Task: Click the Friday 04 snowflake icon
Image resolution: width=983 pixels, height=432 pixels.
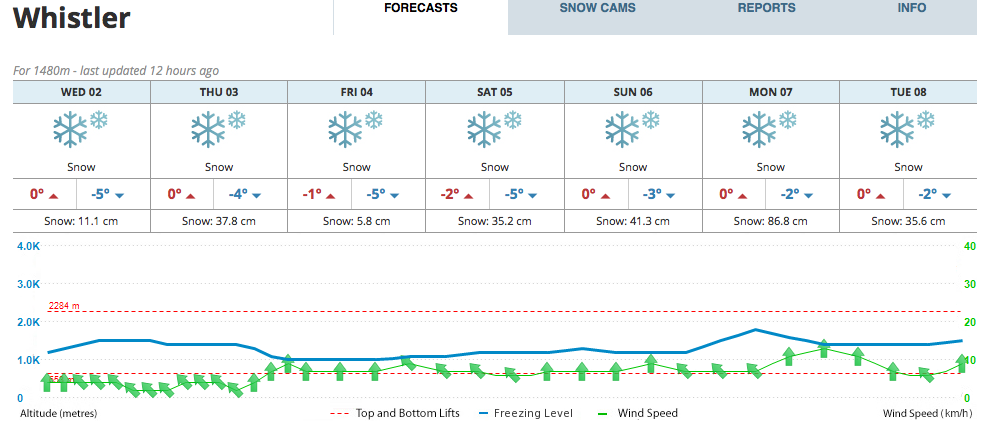Action: point(356,129)
